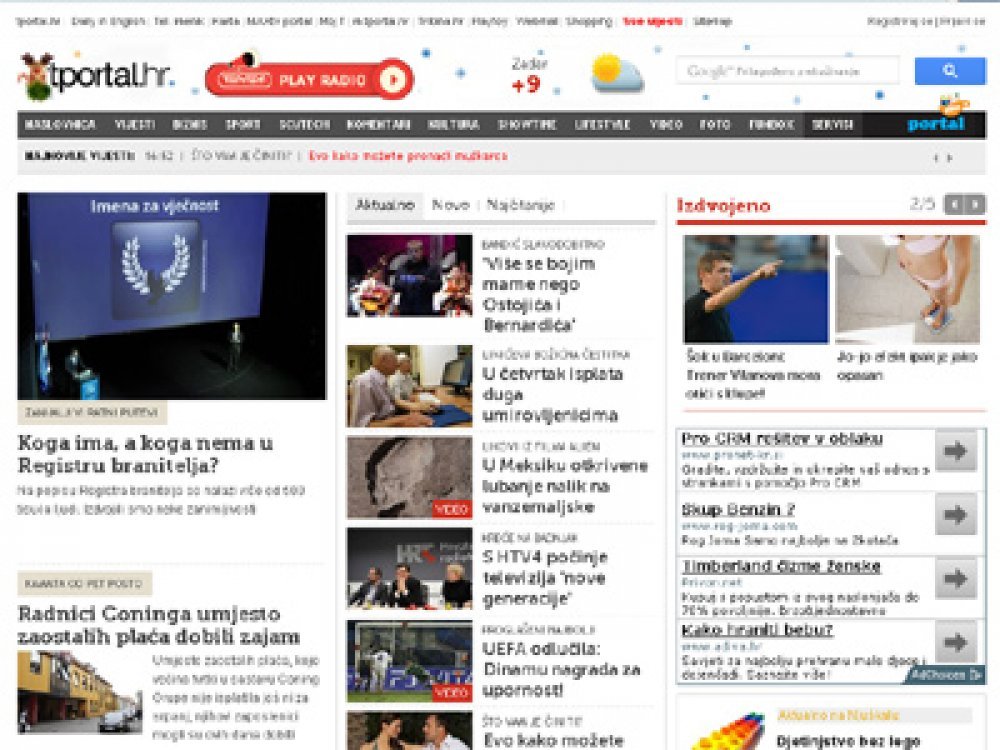The width and height of the screenshot is (1000, 750).
Task: Click the arrow beside the Skup Benzin ad
Action: coord(955,515)
